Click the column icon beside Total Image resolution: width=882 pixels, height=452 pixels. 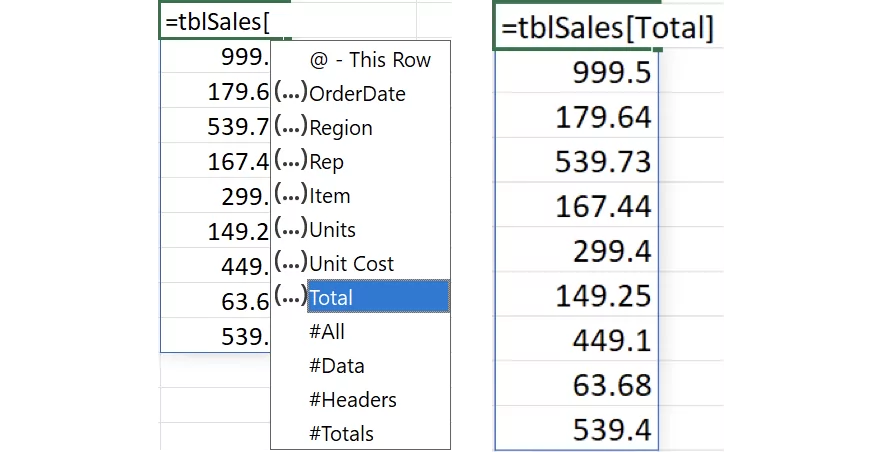[290, 297]
